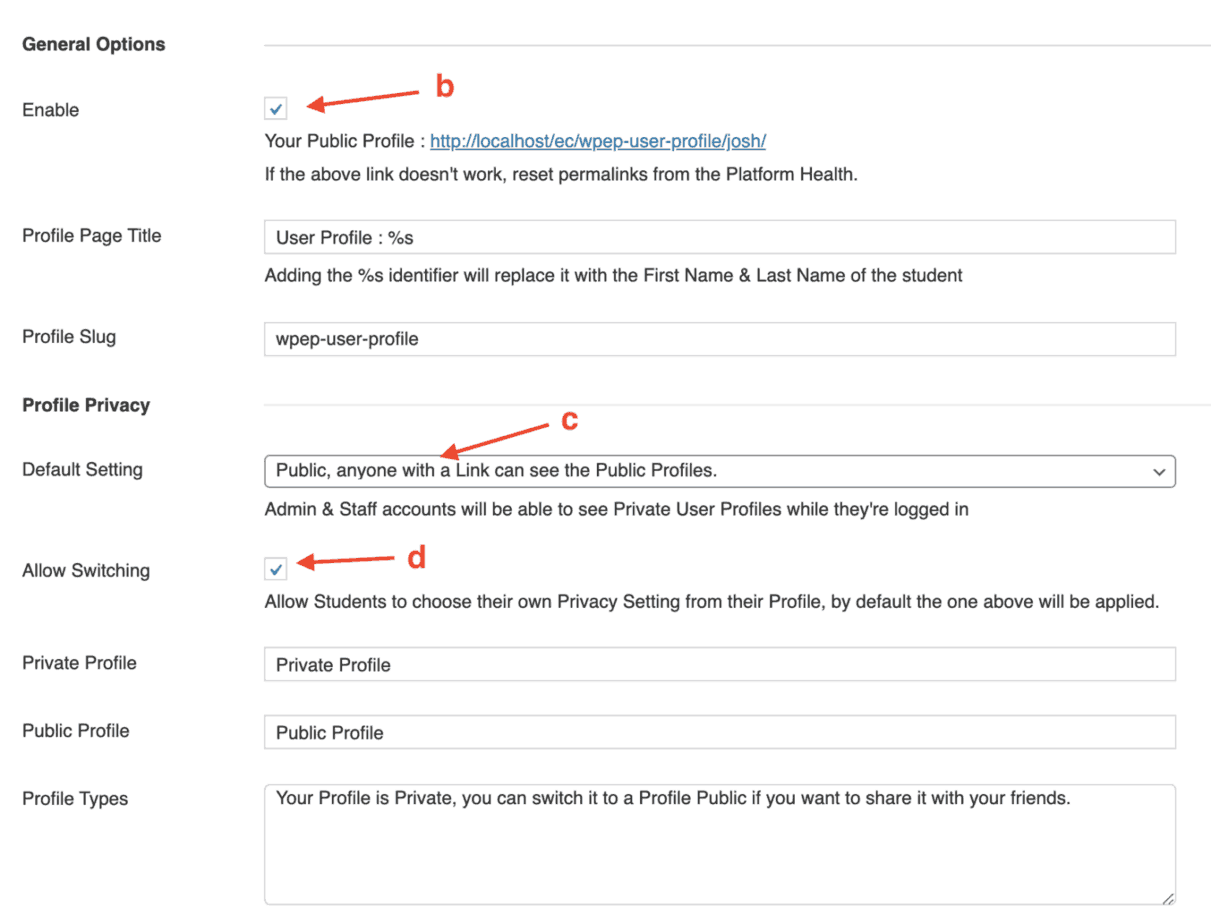This screenshot has height=924, width=1211.
Task: Click the Profile Slug label
Action: 69,337
